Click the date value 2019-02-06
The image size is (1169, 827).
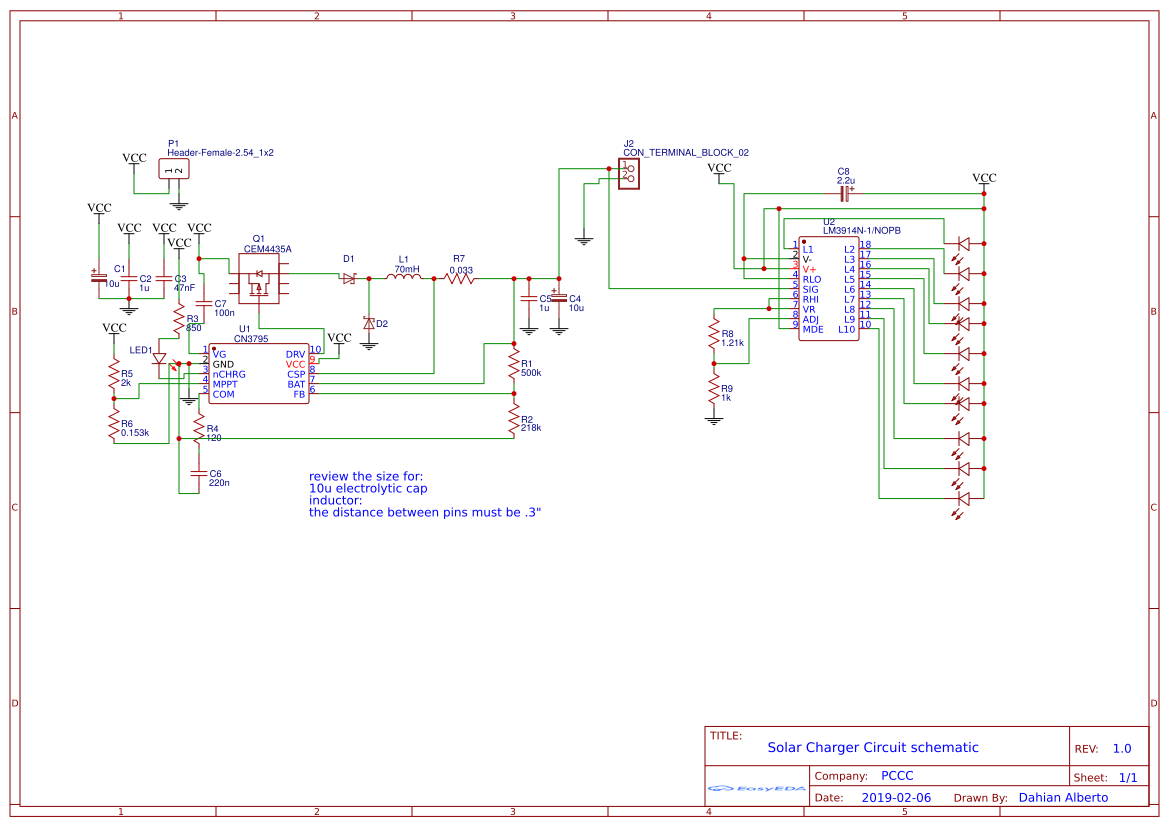tap(896, 797)
